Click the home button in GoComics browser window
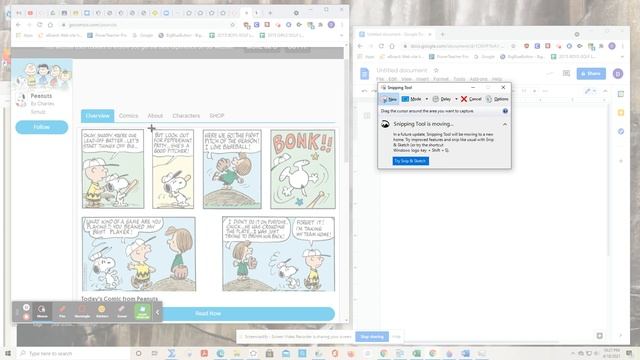This screenshot has height=360, width=640. 50,25
